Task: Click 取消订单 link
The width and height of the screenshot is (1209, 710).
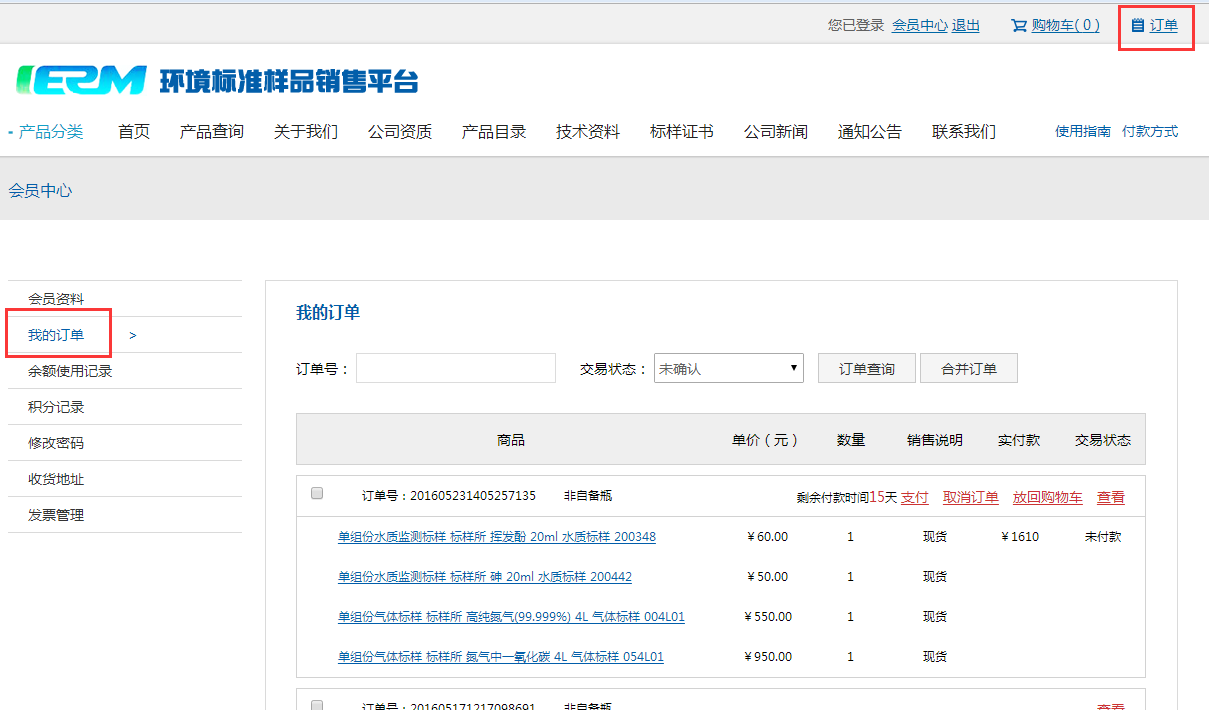Action: tap(970, 497)
